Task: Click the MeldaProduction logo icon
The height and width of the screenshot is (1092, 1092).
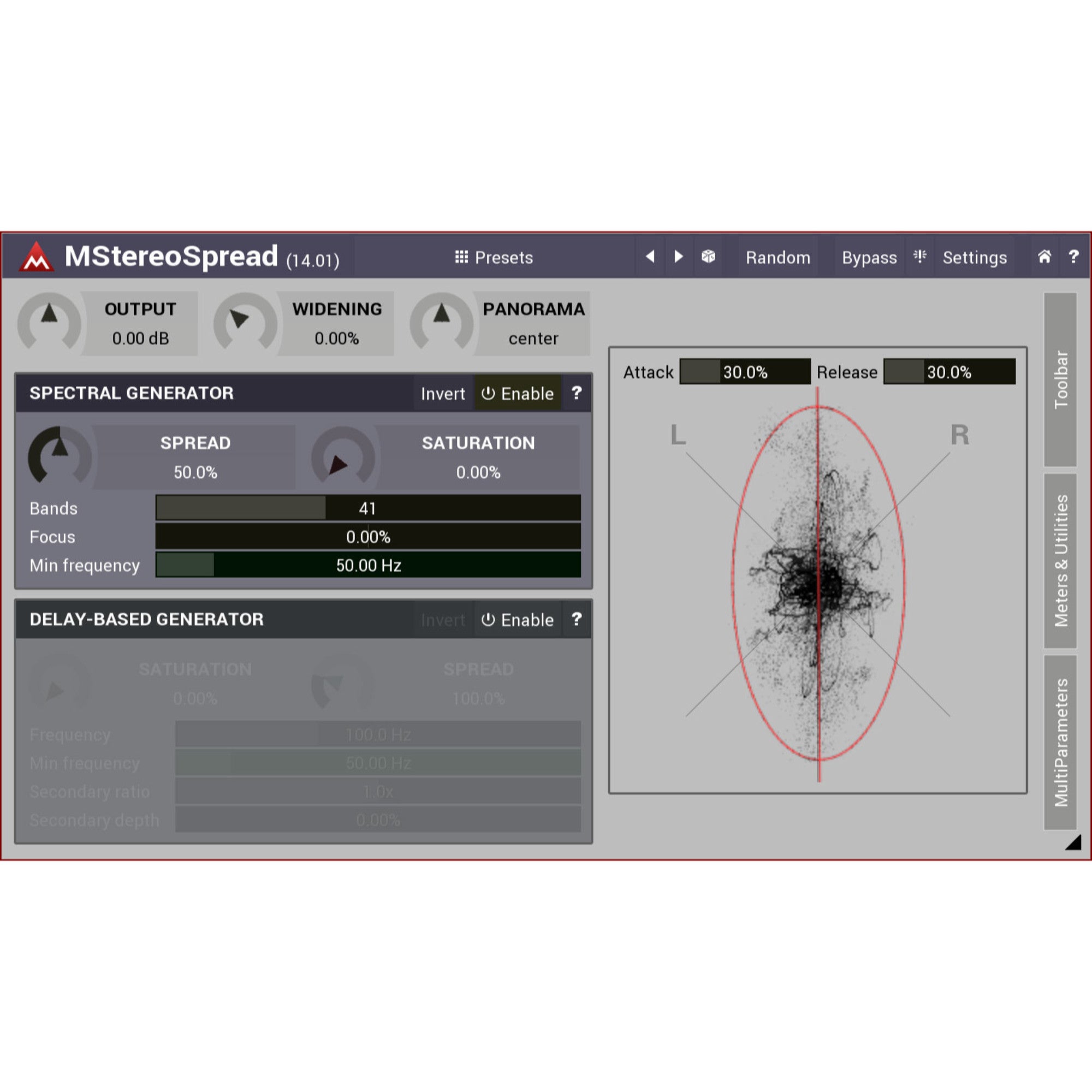Action: [37, 257]
